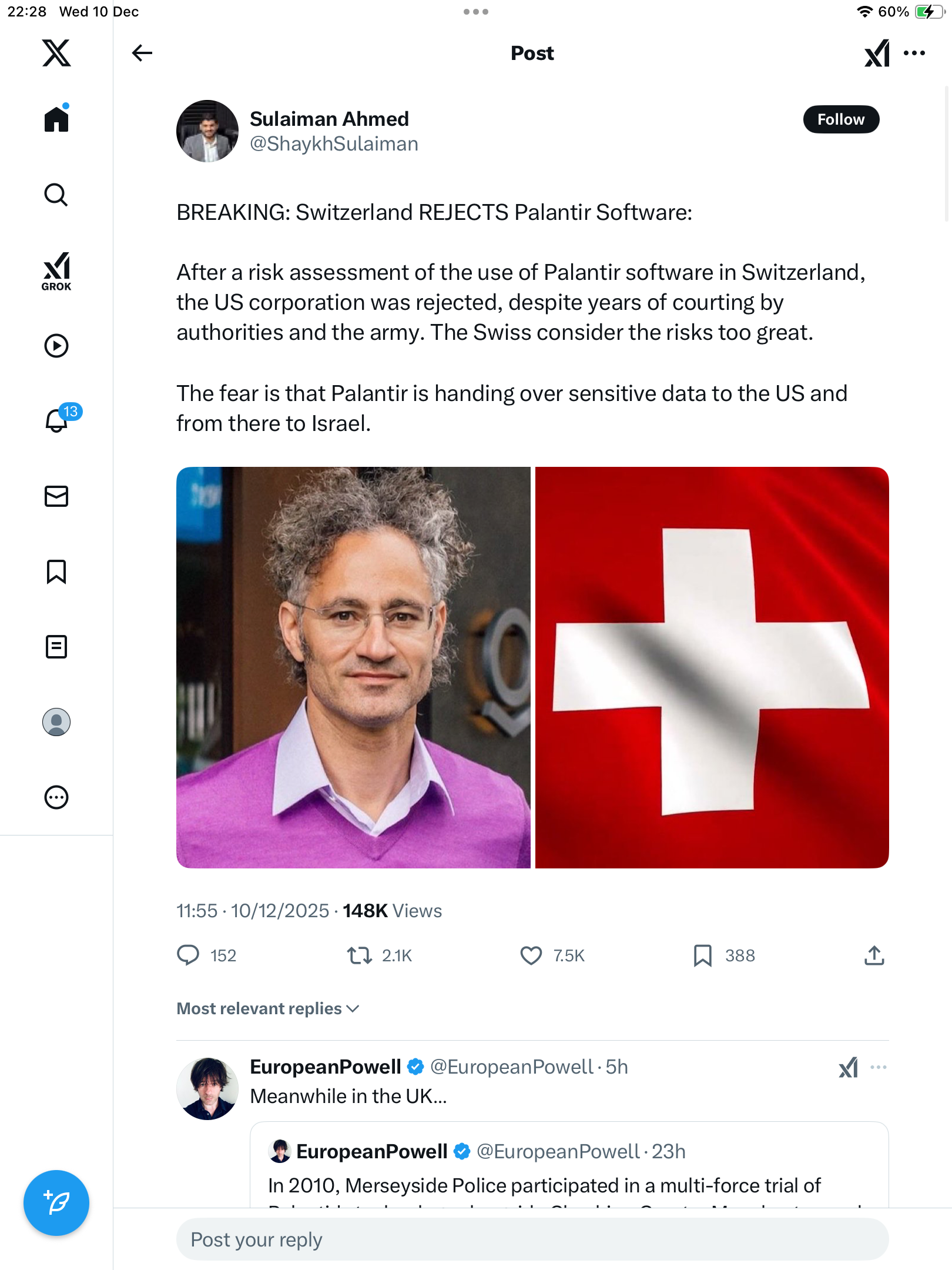Image resolution: width=952 pixels, height=1270 pixels.
Task: Click the Post your reply field
Action: click(532, 1239)
